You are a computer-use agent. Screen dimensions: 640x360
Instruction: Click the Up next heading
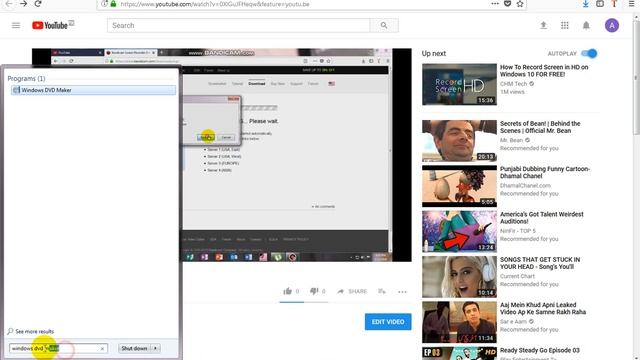click(433, 53)
